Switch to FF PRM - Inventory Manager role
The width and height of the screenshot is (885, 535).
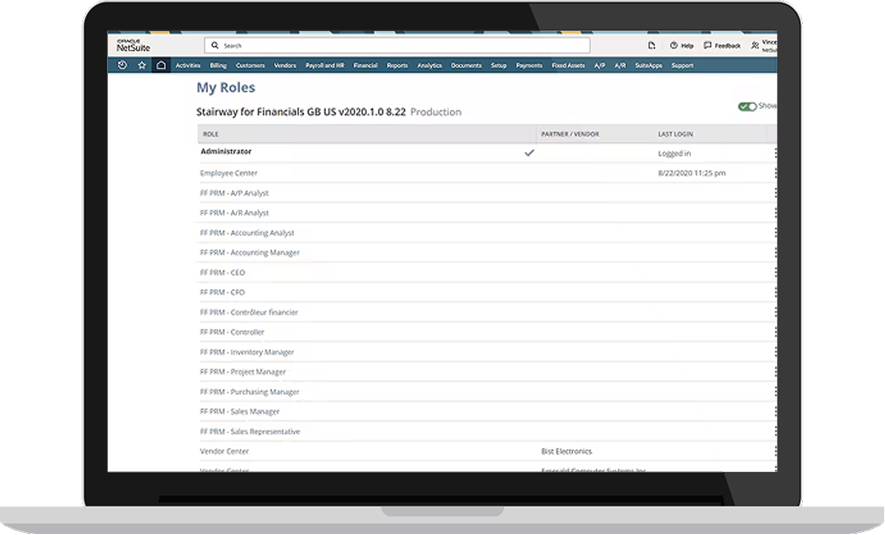point(247,352)
